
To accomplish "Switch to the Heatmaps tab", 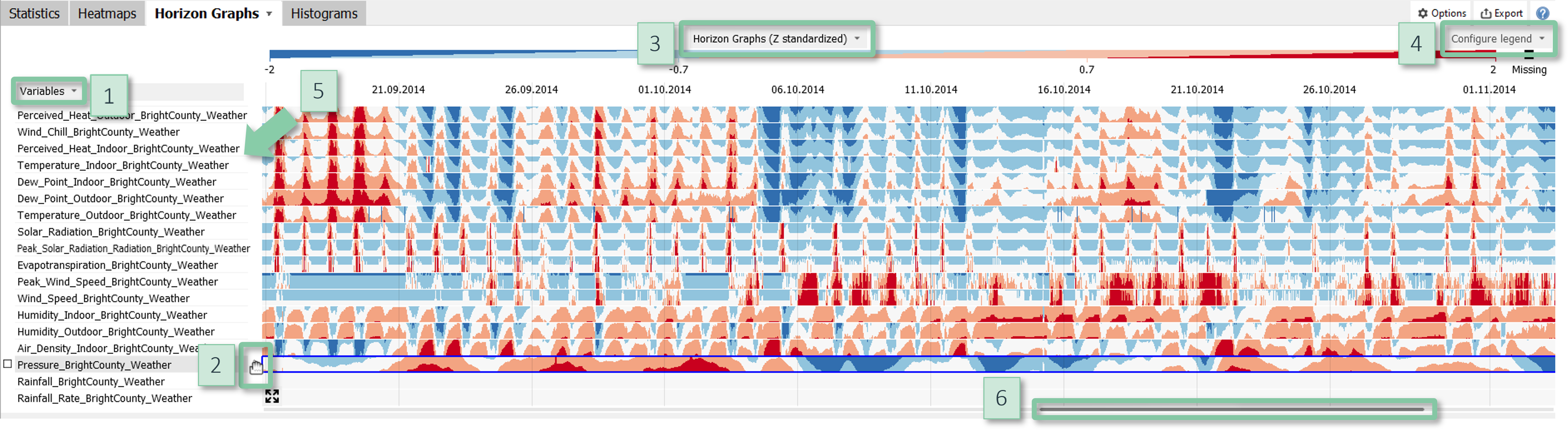I will [x=107, y=13].
